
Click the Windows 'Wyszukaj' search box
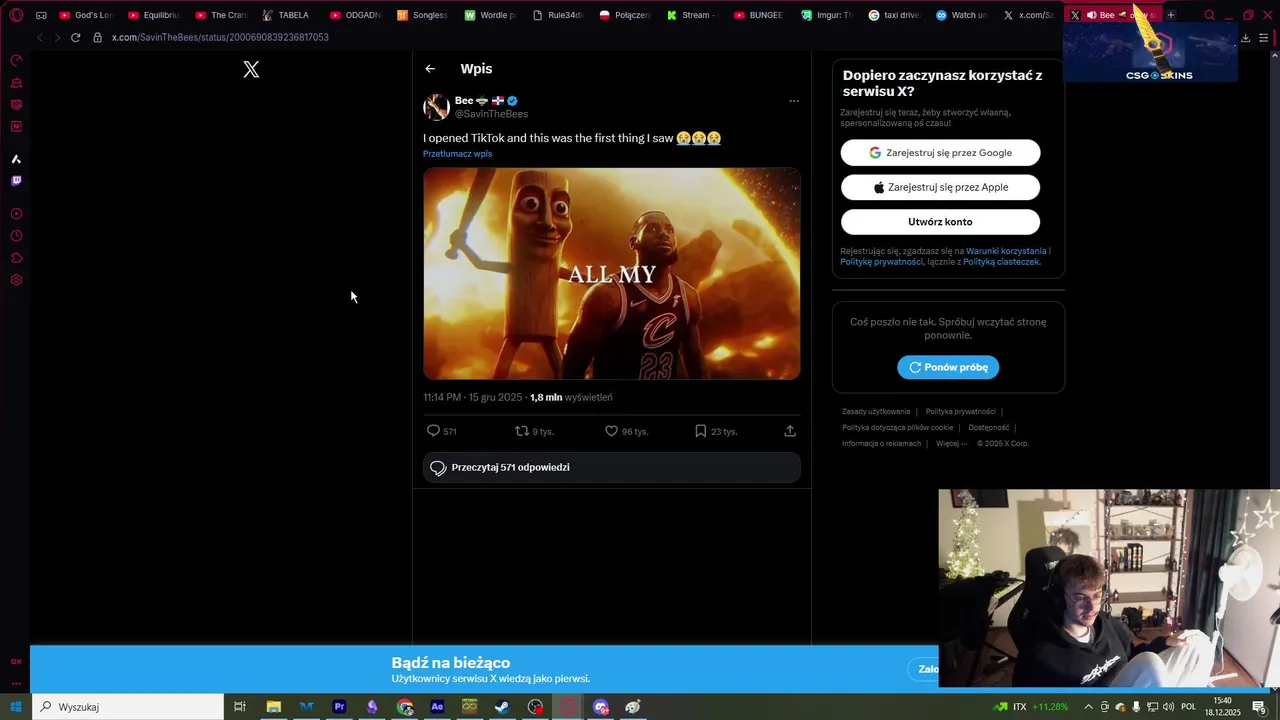point(127,707)
